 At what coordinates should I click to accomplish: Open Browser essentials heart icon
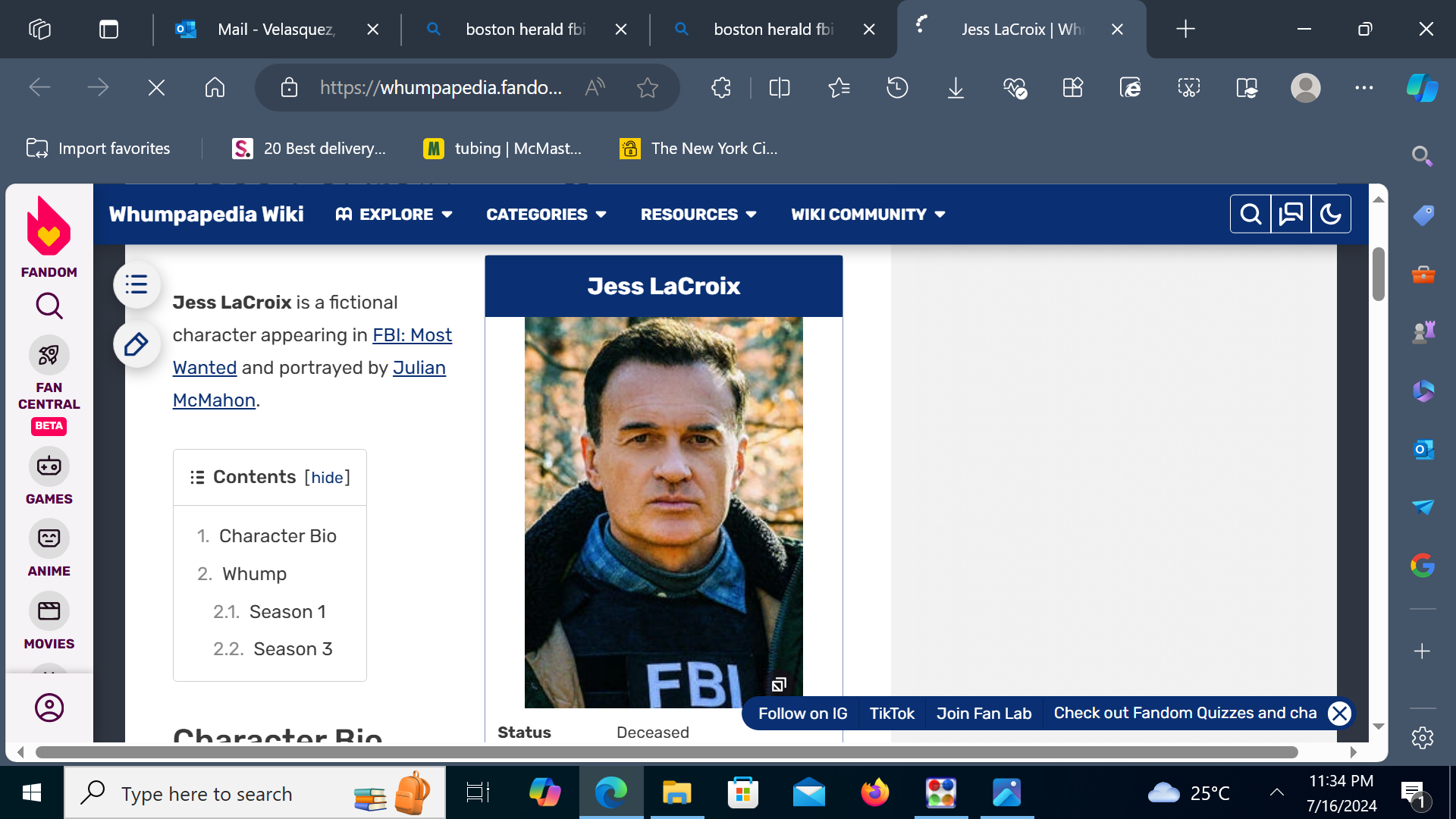(x=1014, y=88)
